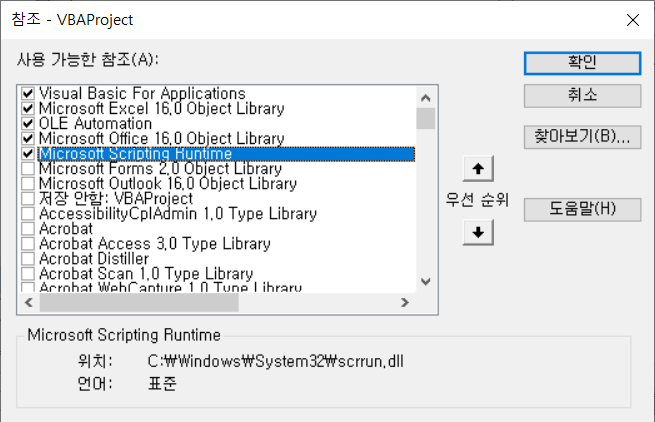Screen dimensions: 655x422
Task: Click the horizontal scrollbar thumb
Action: pyautogui.click(x=139, y=302)
